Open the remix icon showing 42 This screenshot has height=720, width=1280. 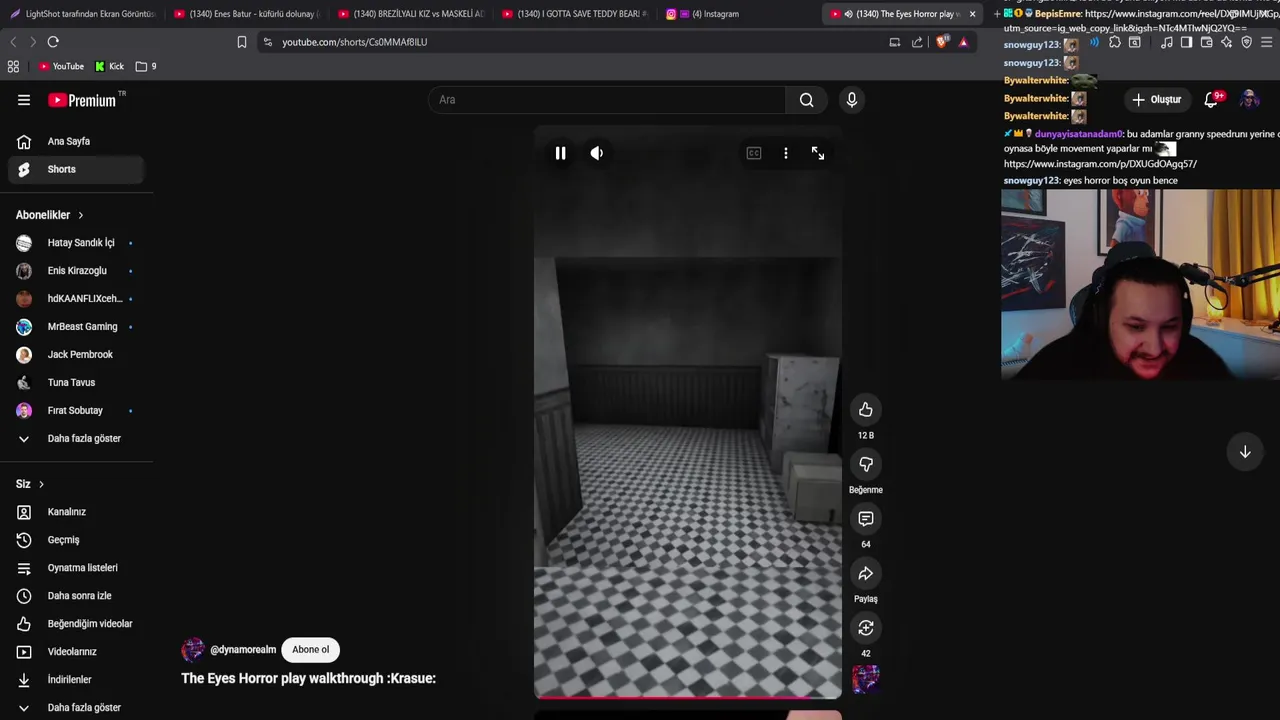866,628
